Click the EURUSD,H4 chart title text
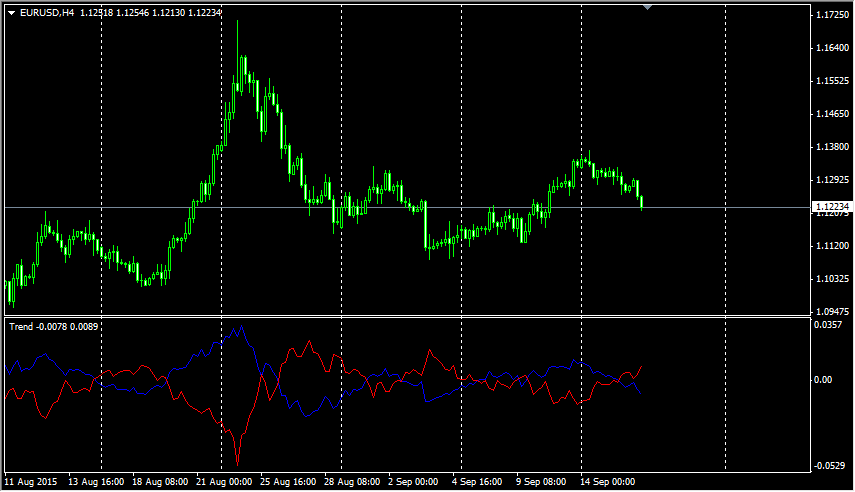855x492 pixels. coord(47,13)
